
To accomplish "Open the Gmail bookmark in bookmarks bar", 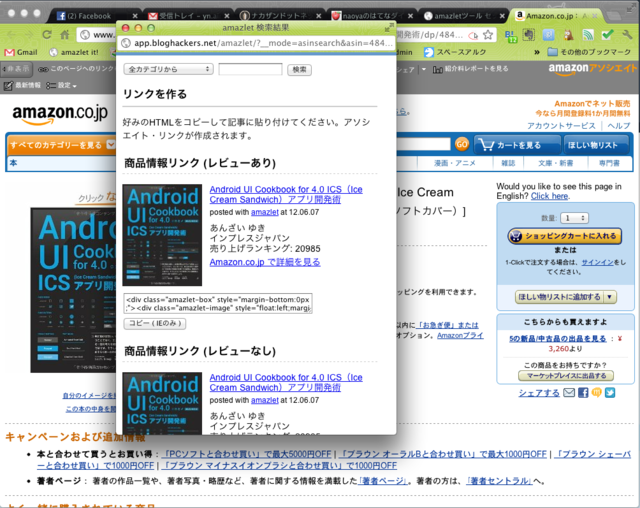I will (21, 52).
